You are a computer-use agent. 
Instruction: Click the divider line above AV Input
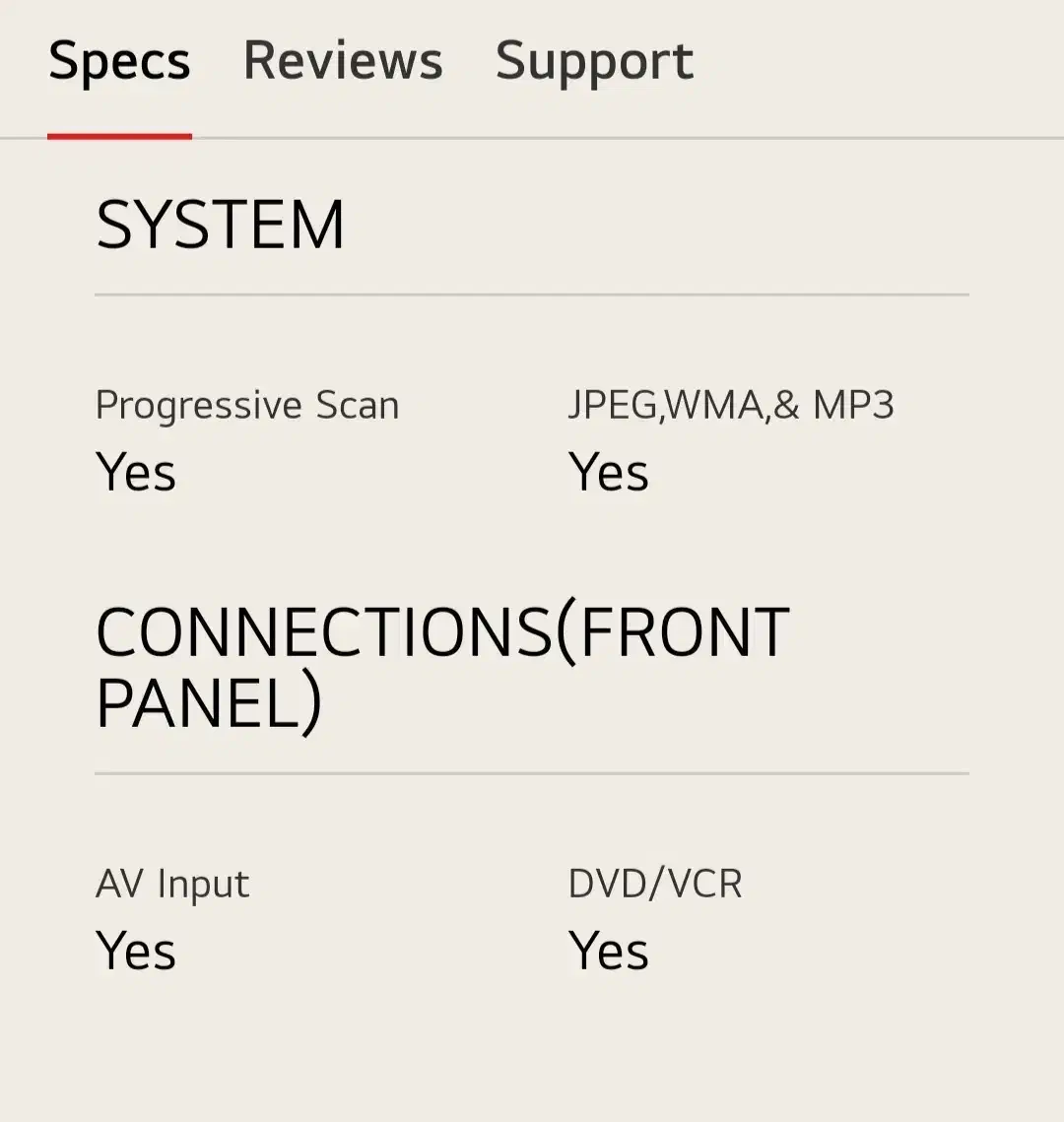(x=532, y=773)
